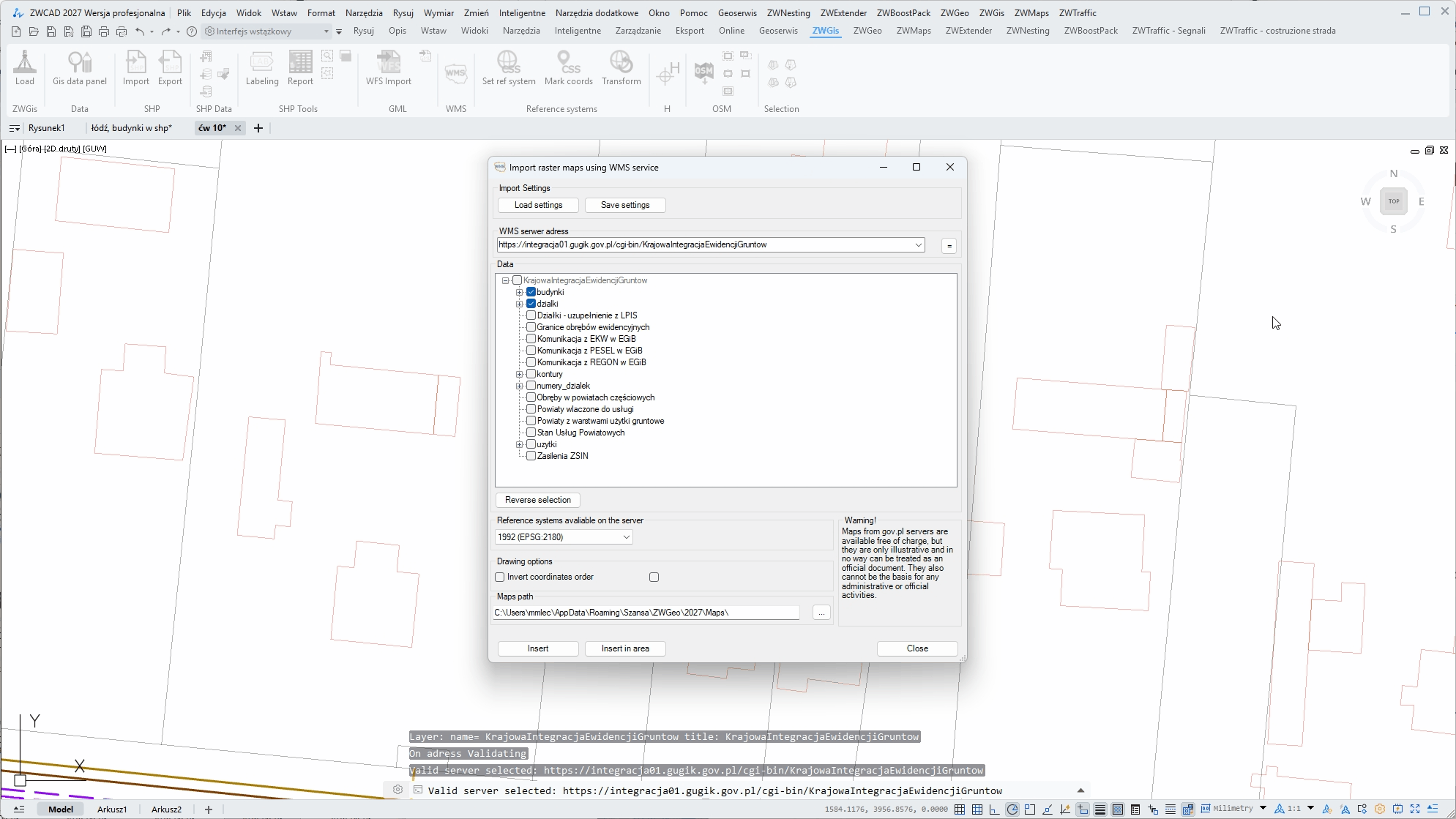Open the Narzędzia dodatkowe menu
The width and height of the screenshot is (1456, 819).
click(597, 12)
